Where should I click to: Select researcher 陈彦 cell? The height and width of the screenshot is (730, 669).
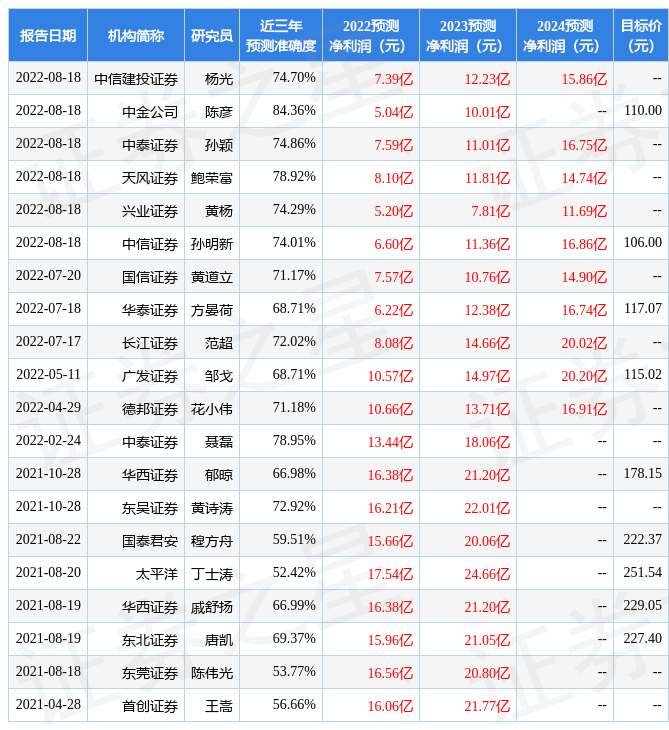tap(212, 112)
